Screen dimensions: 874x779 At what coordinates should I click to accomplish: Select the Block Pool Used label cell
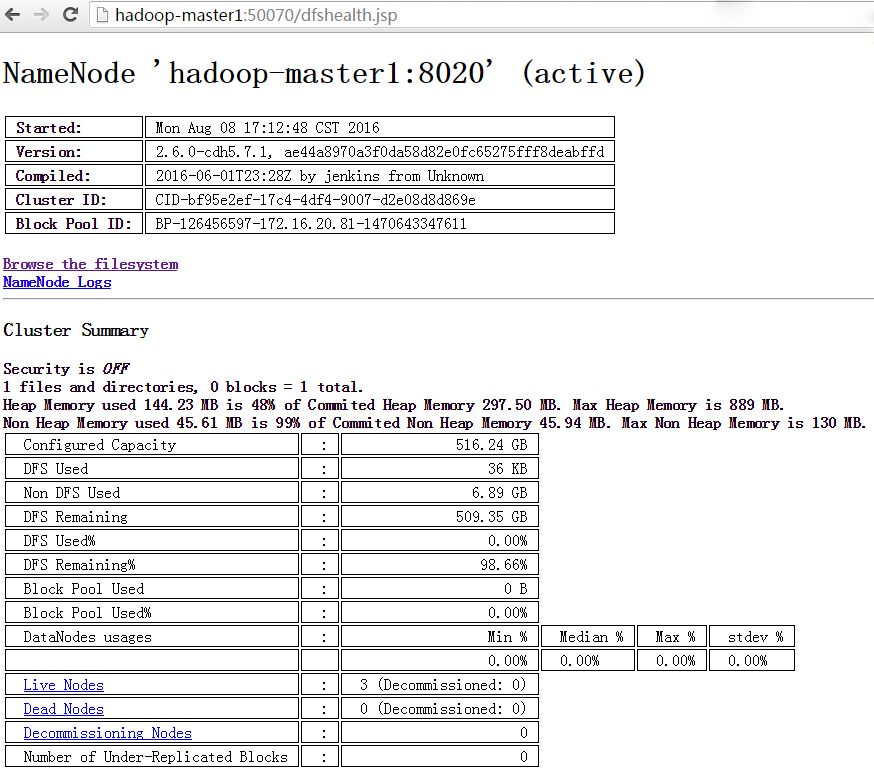152,588
